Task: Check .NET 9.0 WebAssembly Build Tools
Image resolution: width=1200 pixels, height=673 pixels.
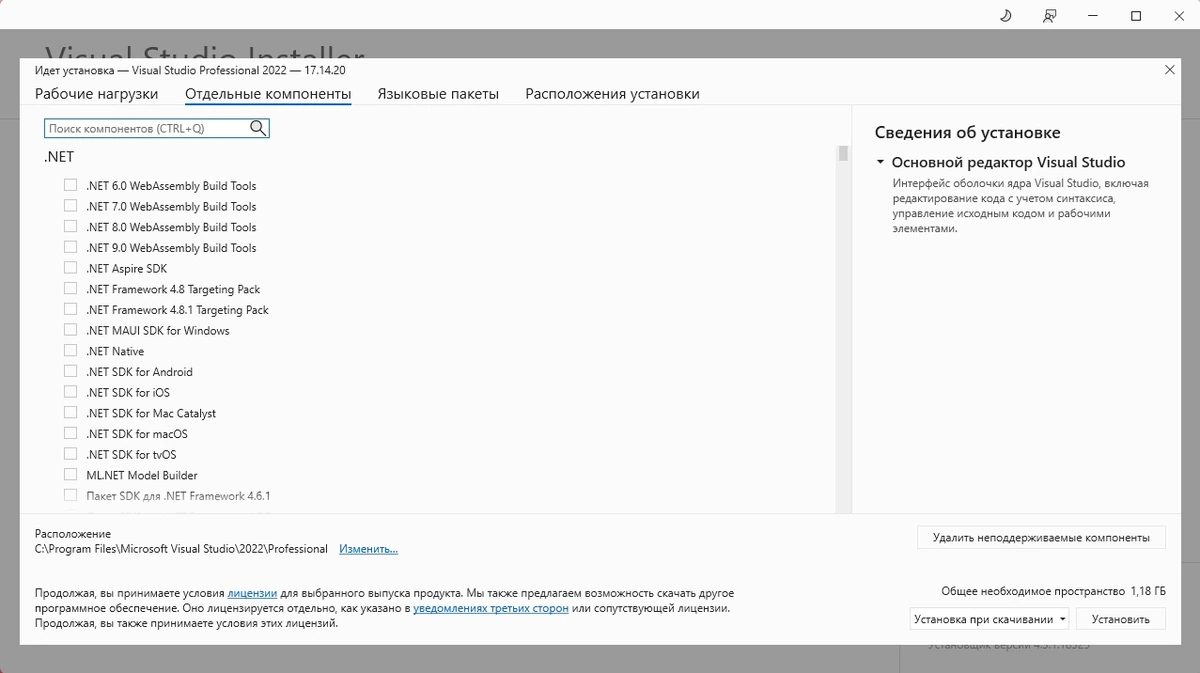Action: (70, 247)
